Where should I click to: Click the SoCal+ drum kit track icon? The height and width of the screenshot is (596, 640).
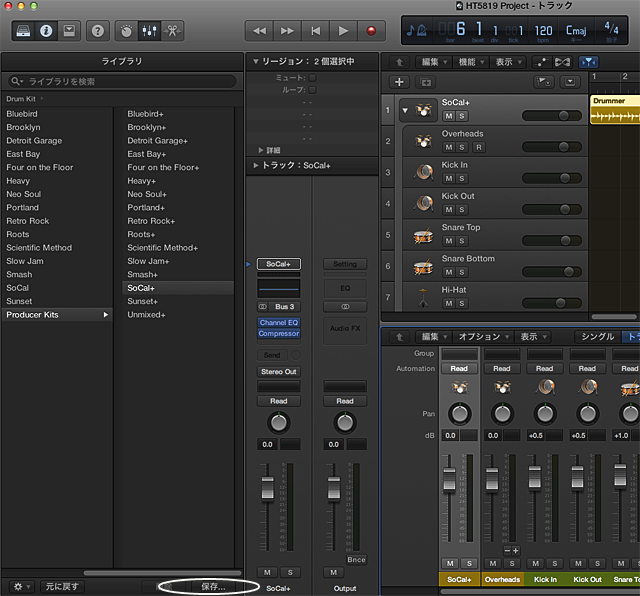(423, 110)
